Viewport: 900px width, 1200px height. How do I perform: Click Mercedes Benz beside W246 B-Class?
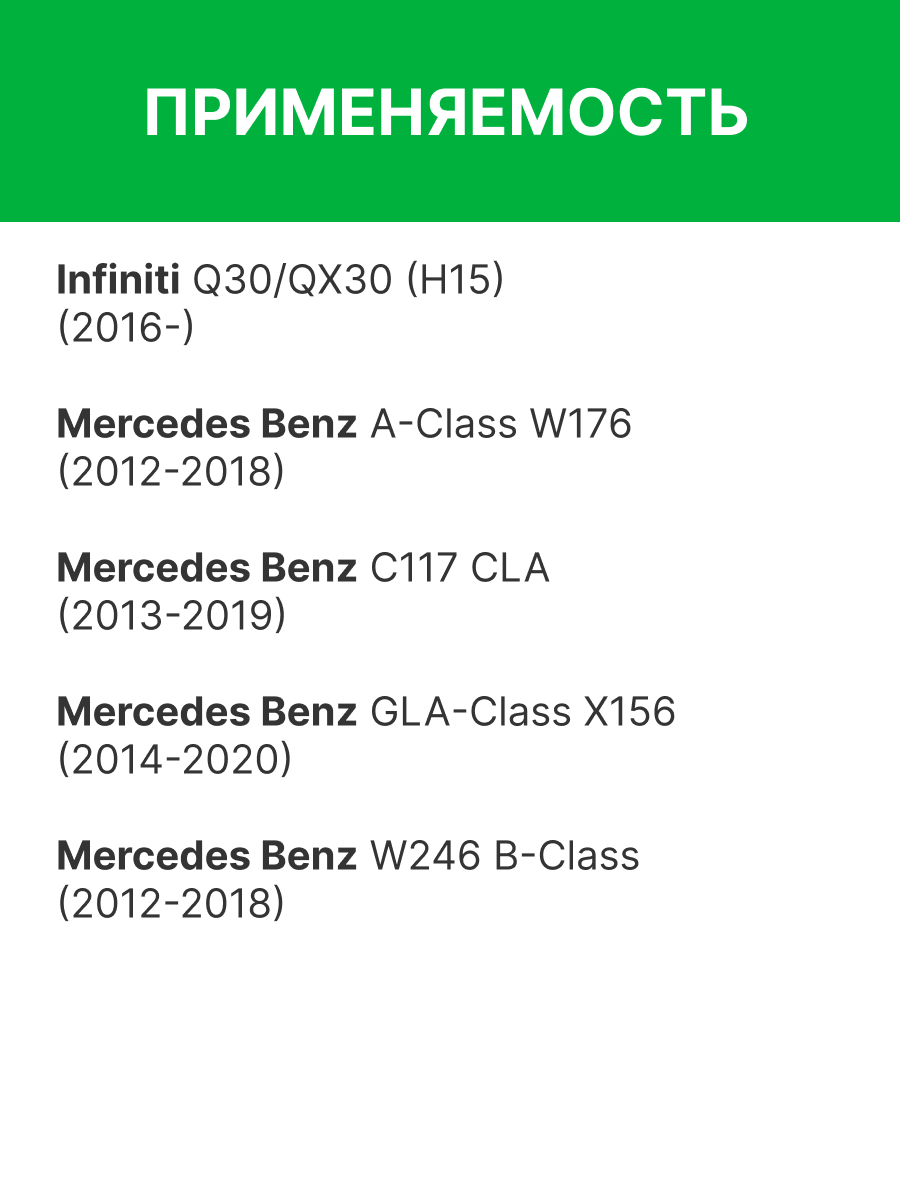206,857
